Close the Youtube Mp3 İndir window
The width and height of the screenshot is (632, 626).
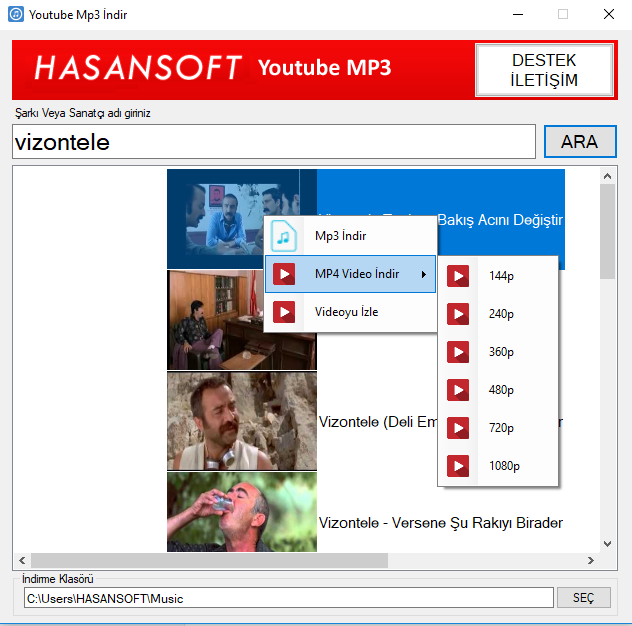609,15
